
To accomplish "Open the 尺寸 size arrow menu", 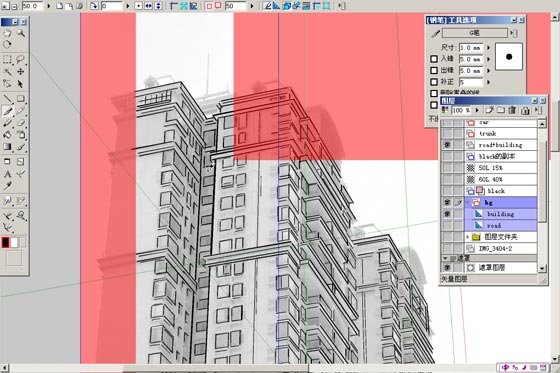I will [489, 48].
